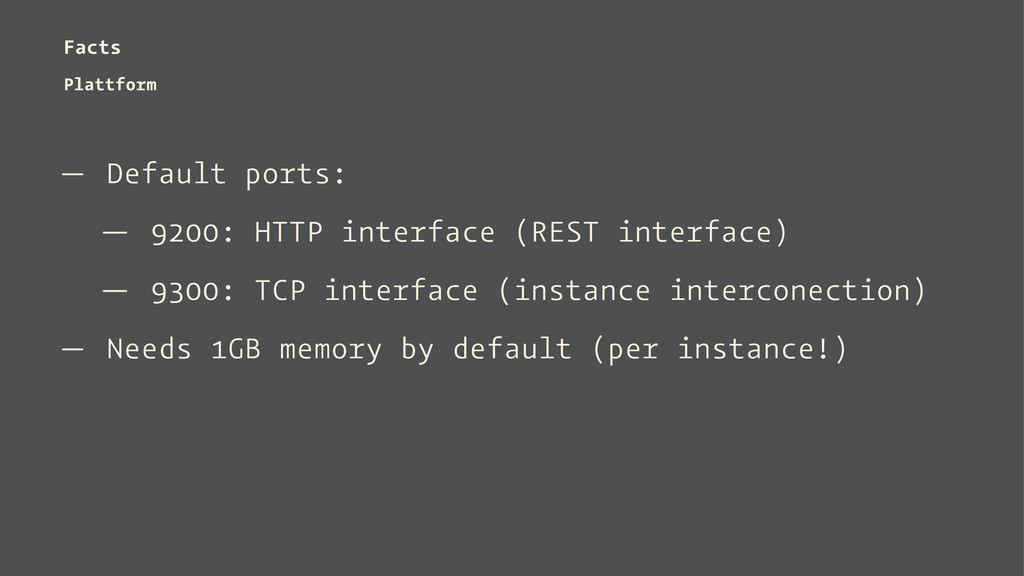Image resolution: width=1024 pixels, height=576 pixels.
Task: Click the dash before Default ports
Action: [72, 174]
